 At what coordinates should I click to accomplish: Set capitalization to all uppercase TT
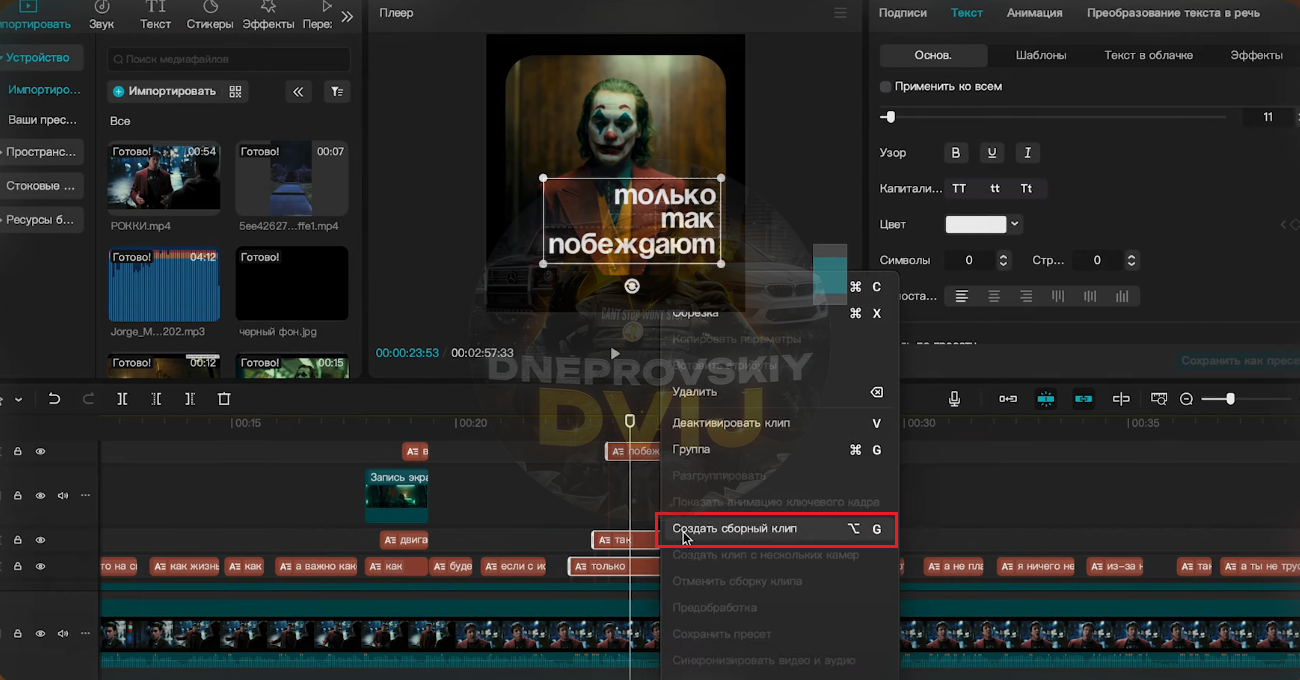pyautogui.click(x=959, y=188)
